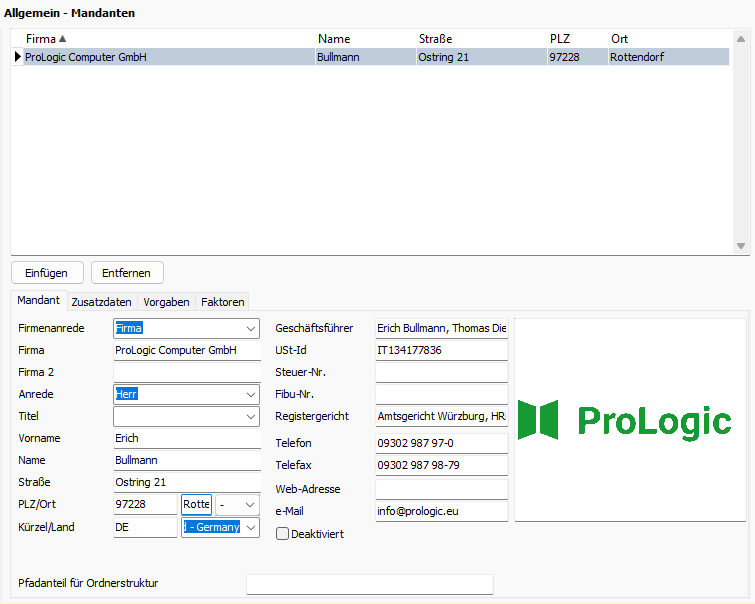Click the Entfernen button
This screenshot has height=604, width=755.
pyautogui.click(x=127, y=273)
